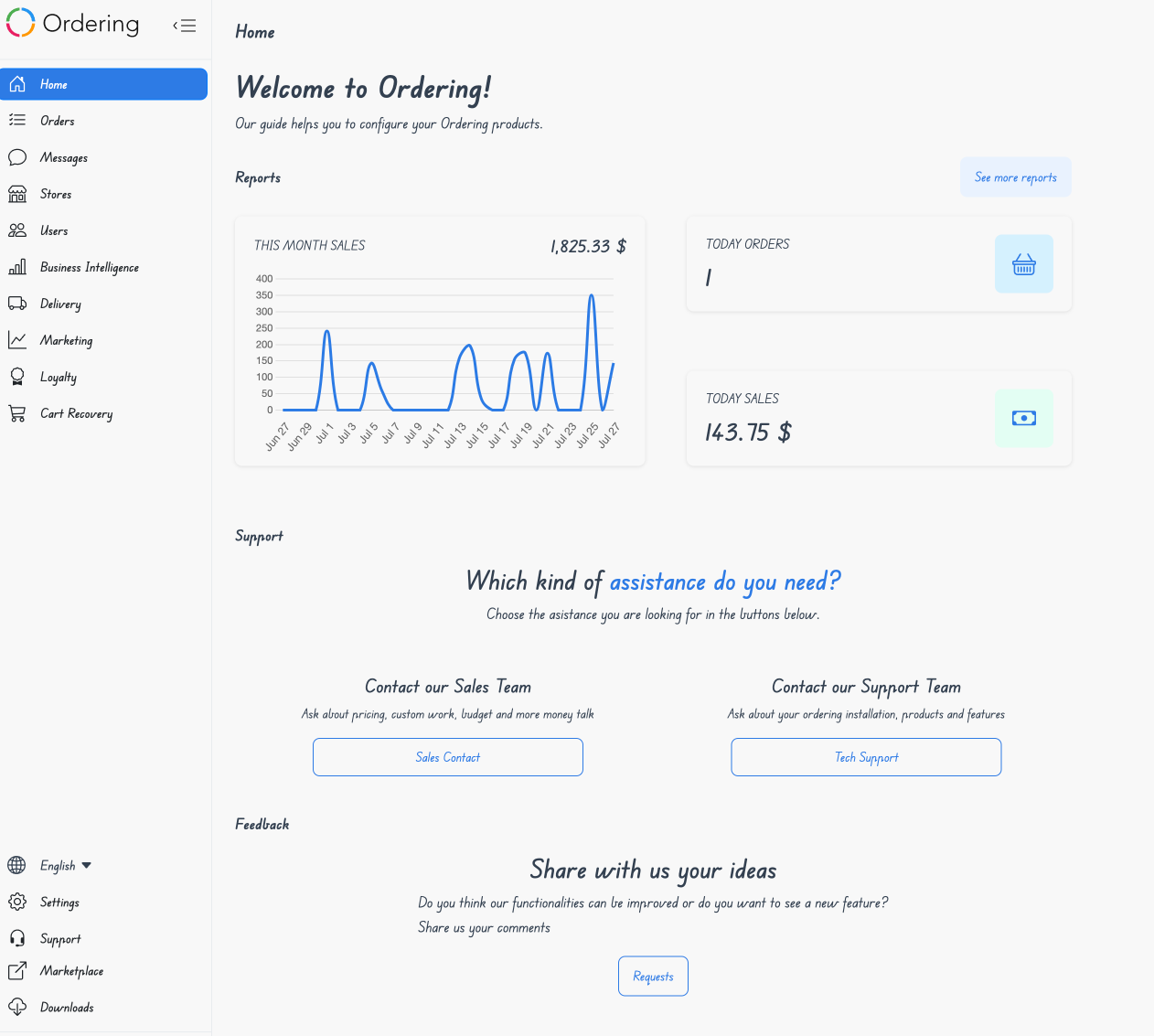
Task: Open Settings label in sidebar
Action: (59, 902)
